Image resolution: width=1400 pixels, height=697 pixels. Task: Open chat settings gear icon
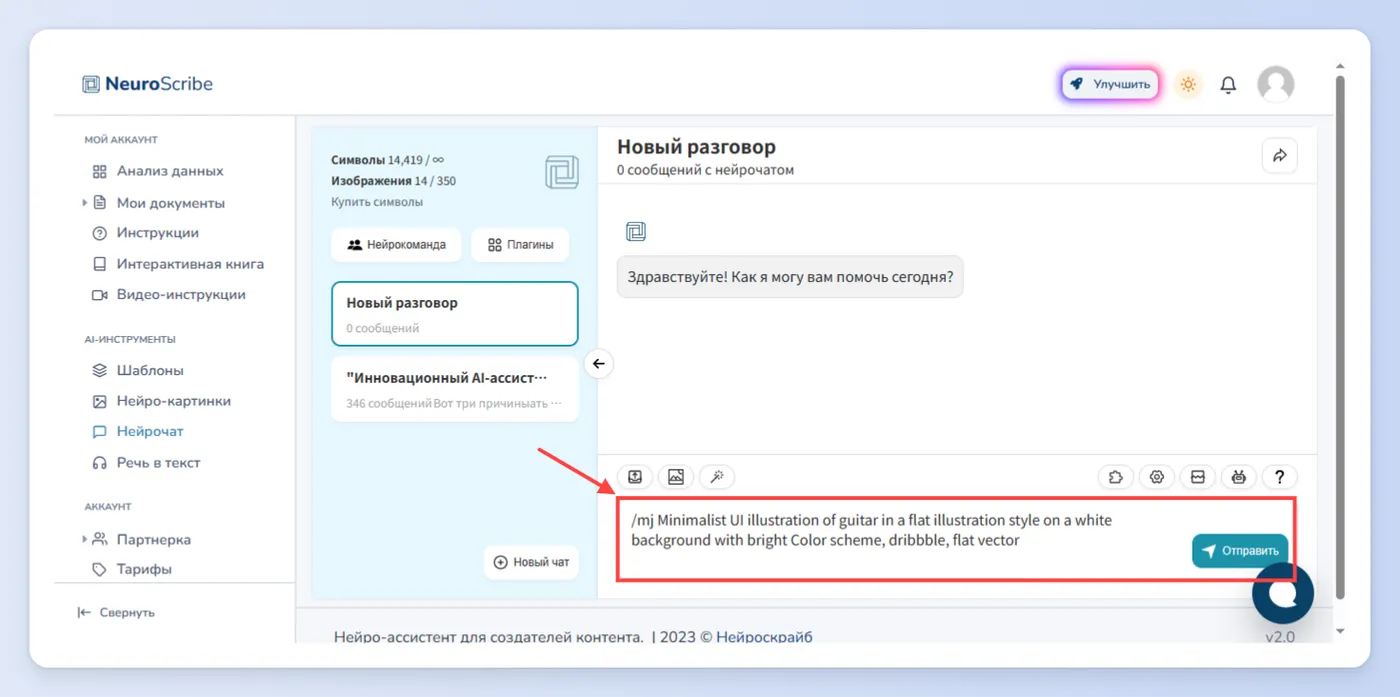(1157, 477)
